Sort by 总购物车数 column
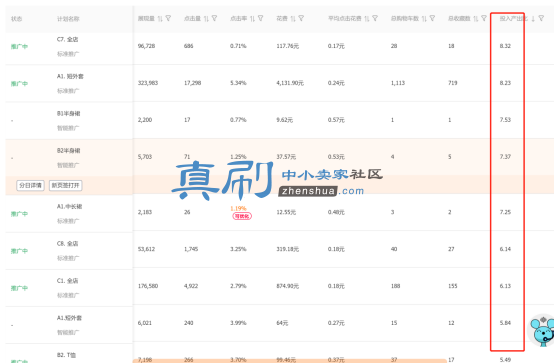Image resolution: width=554 pixels, height=363 pixels. pos(424,18)
